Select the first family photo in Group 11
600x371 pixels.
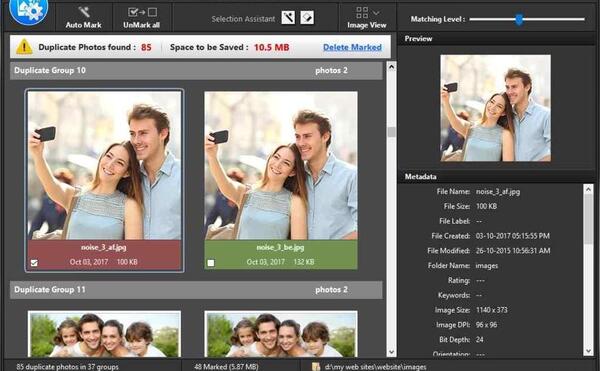(x=104, y=334)
